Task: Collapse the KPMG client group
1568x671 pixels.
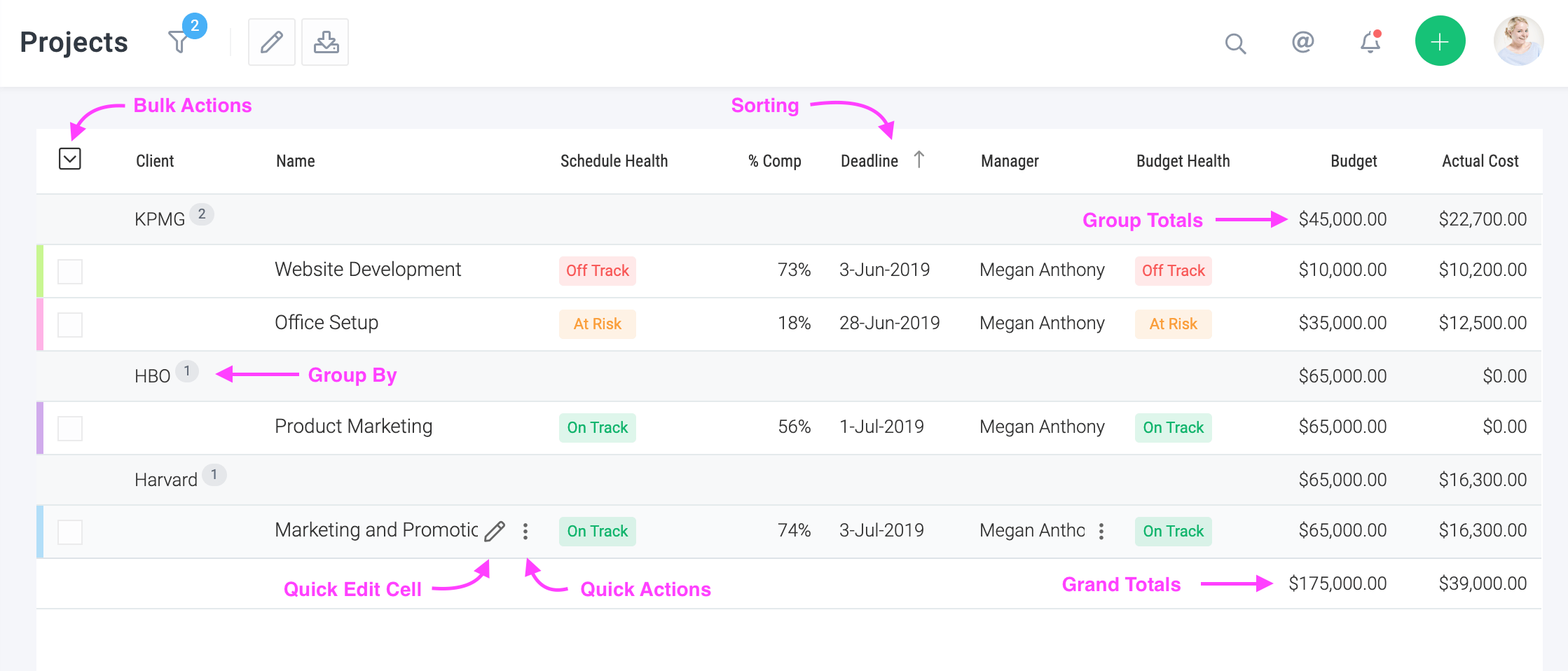Action: point(160,219)
